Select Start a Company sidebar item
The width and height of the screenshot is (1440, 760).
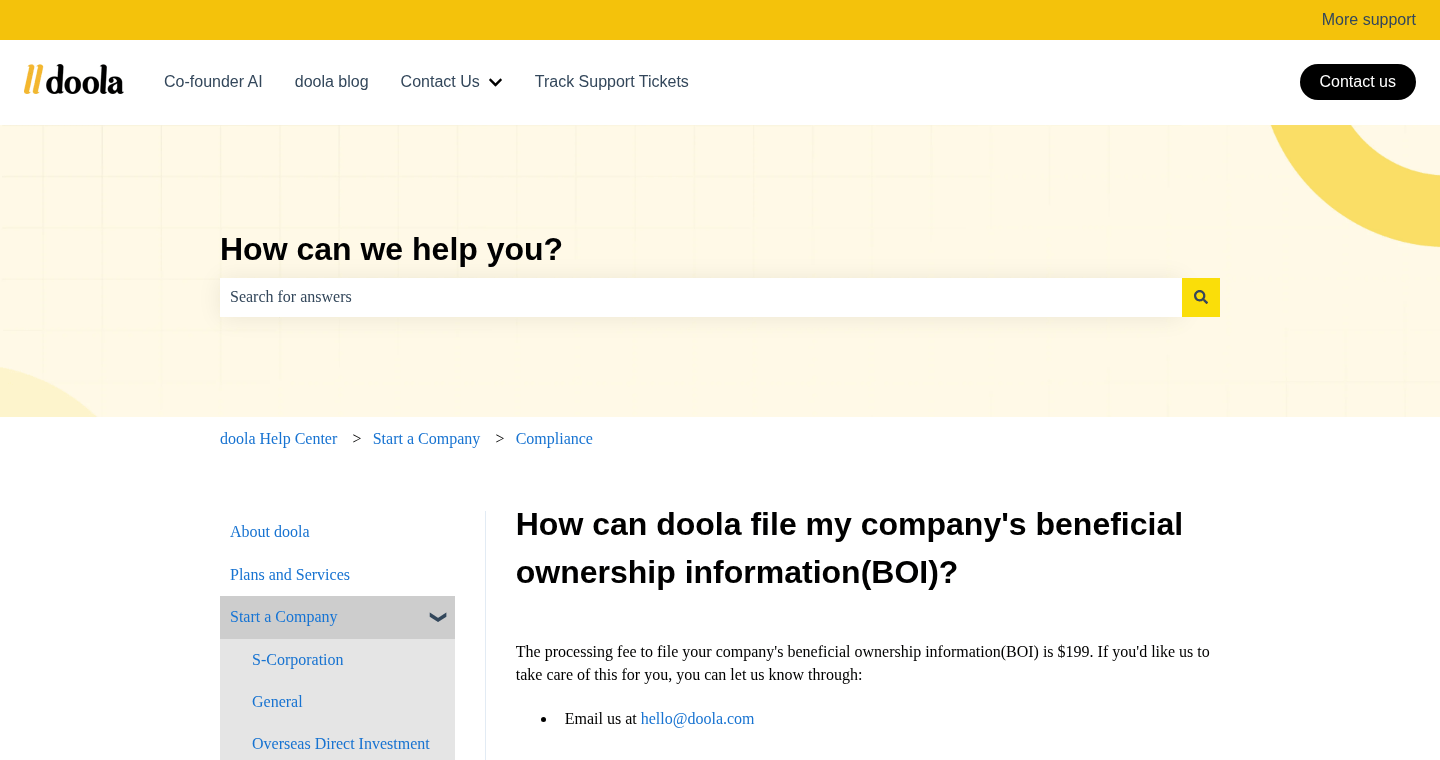tap(337, 617)
